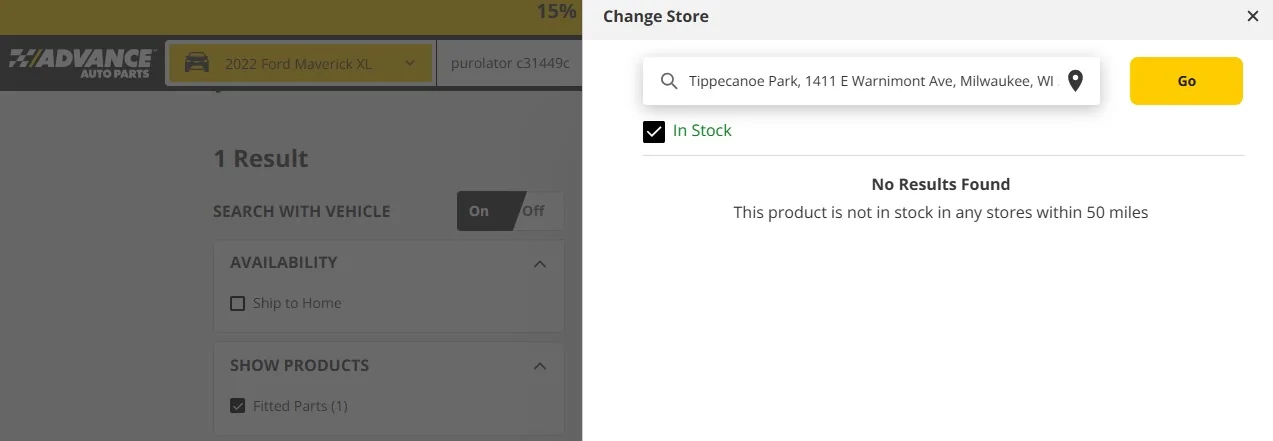The height and width of the screenshot is (441, 1273).
Task: Click the In Stock green label
Action: pyautogui.click(x=702, y=131)
